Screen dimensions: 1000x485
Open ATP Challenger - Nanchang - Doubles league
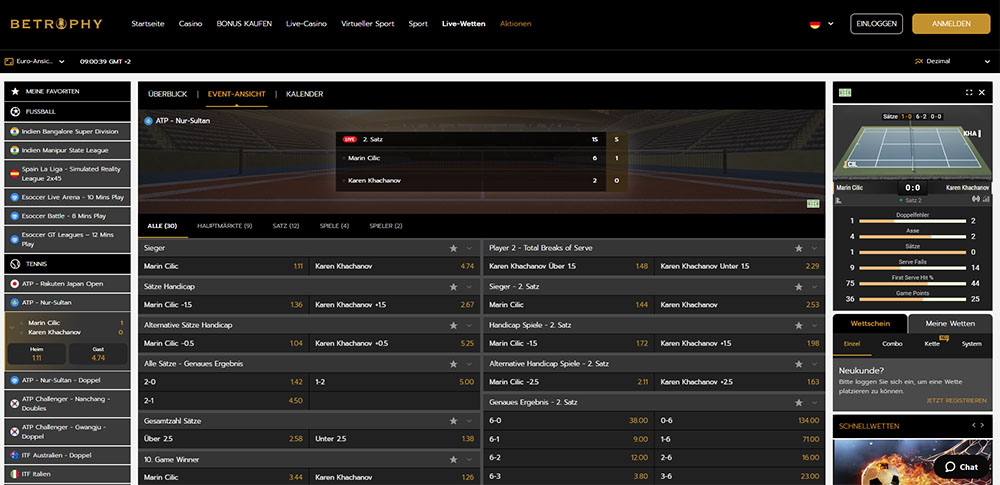pyautogui.click(x=68, y=403)
